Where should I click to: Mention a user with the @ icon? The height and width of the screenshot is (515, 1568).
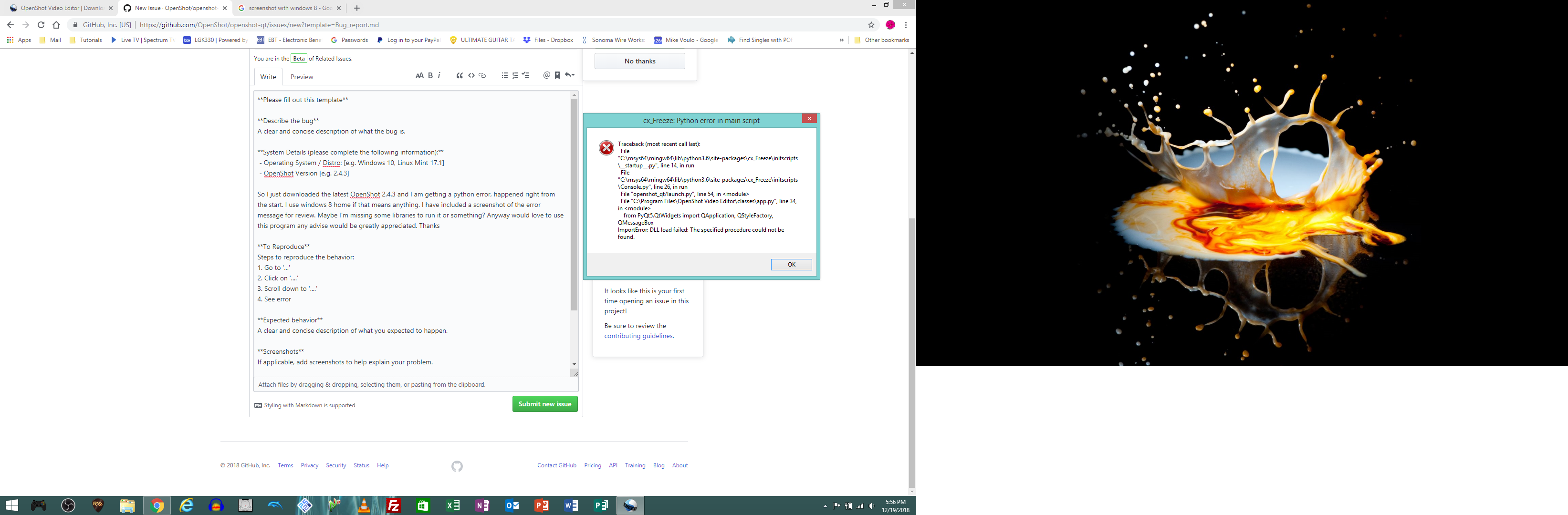click(545, 75)
